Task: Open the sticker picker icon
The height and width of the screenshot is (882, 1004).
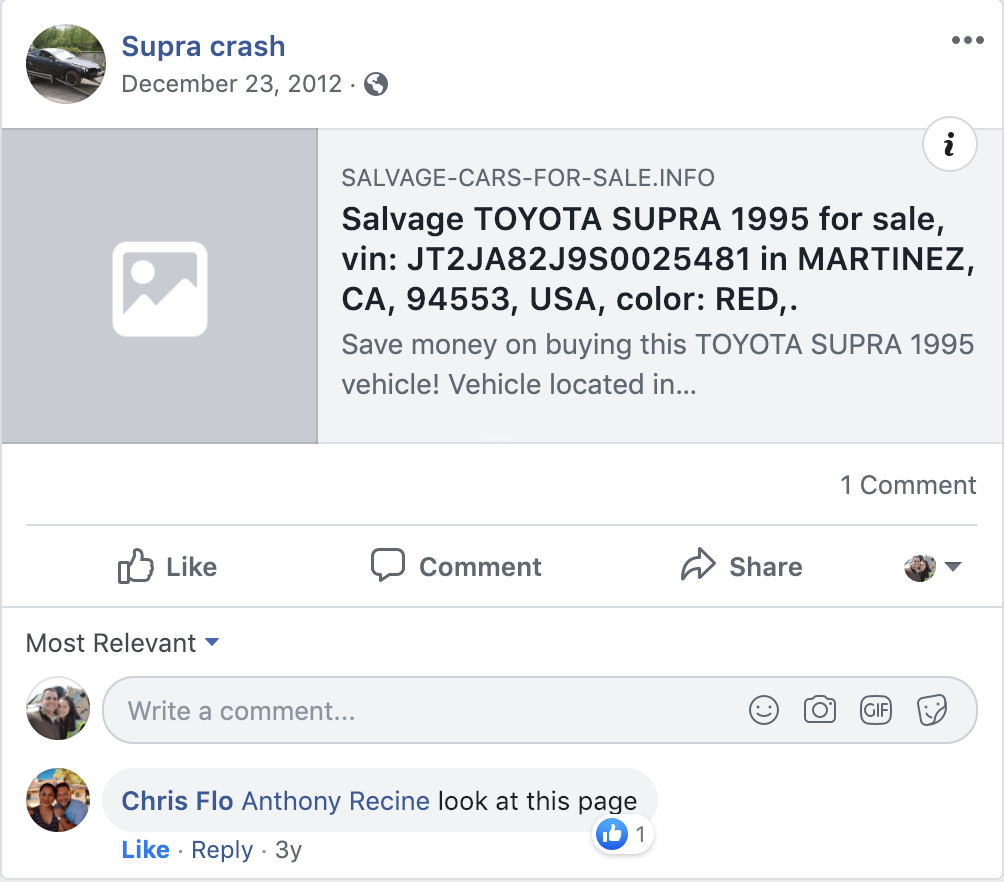Action: [931, 710]
